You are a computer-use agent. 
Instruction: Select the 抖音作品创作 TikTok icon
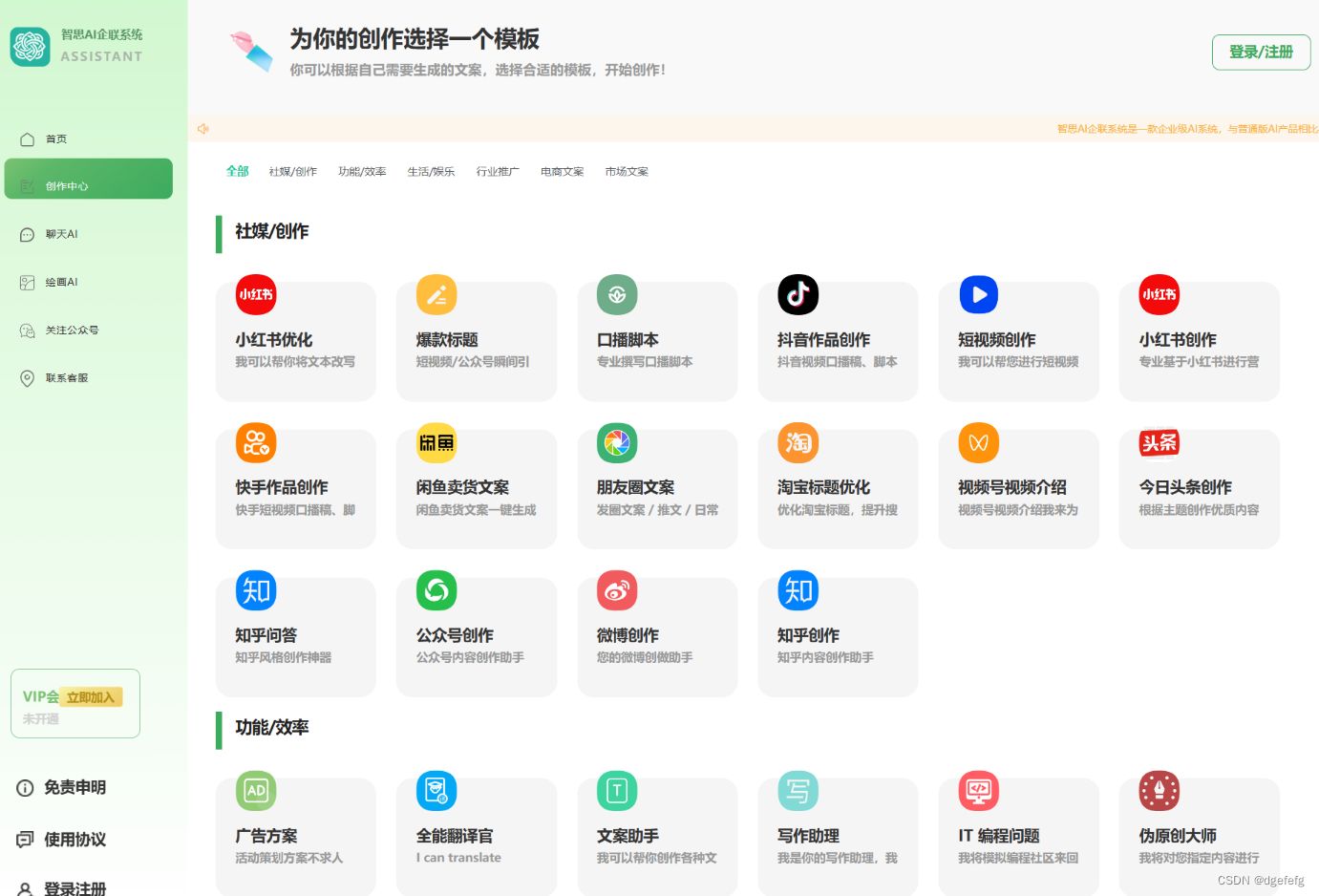(x=798, y=295)
